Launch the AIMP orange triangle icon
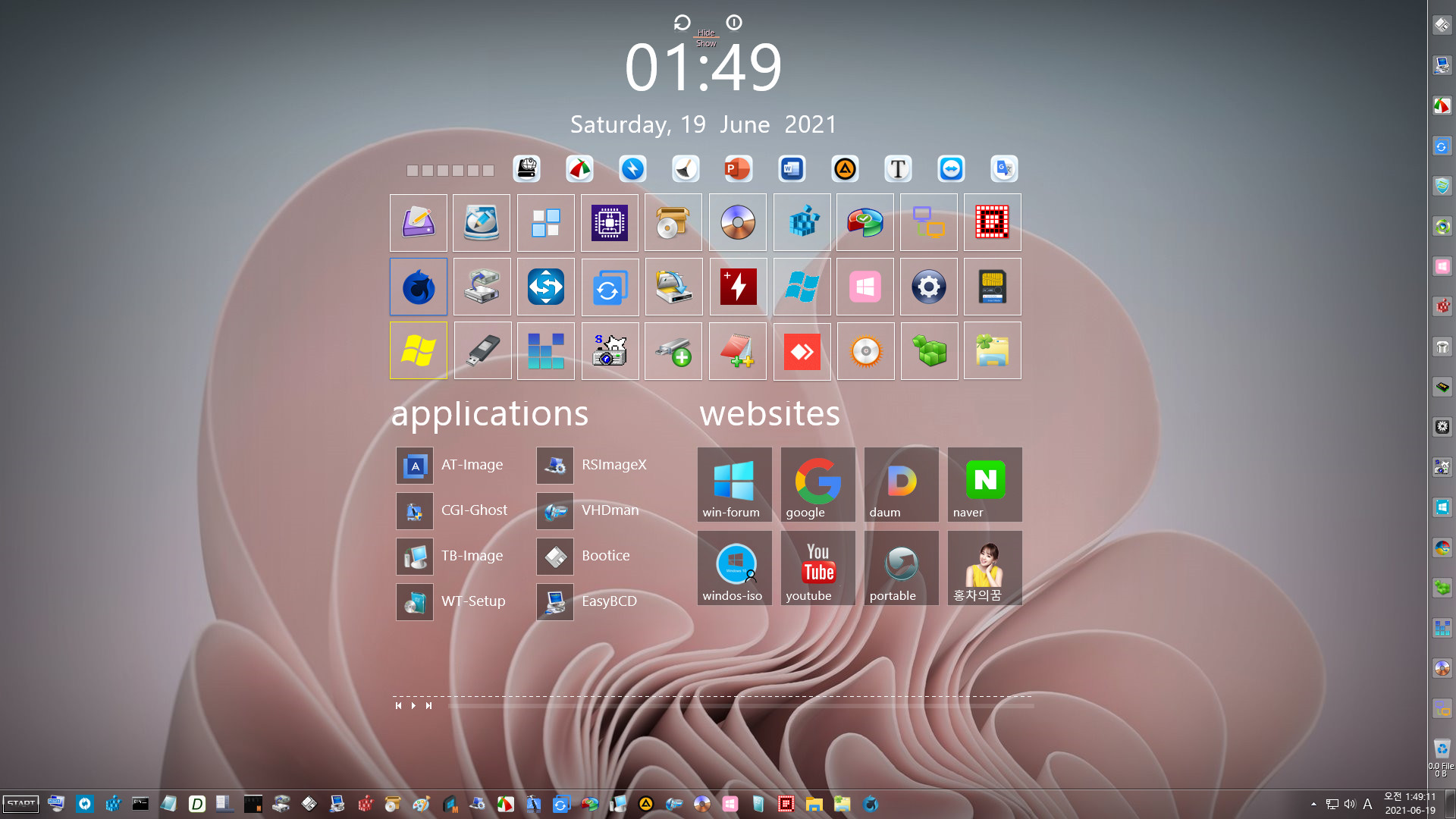Image resolution: width=1456 pixels, height=819 pixels. tap(845, 168)
